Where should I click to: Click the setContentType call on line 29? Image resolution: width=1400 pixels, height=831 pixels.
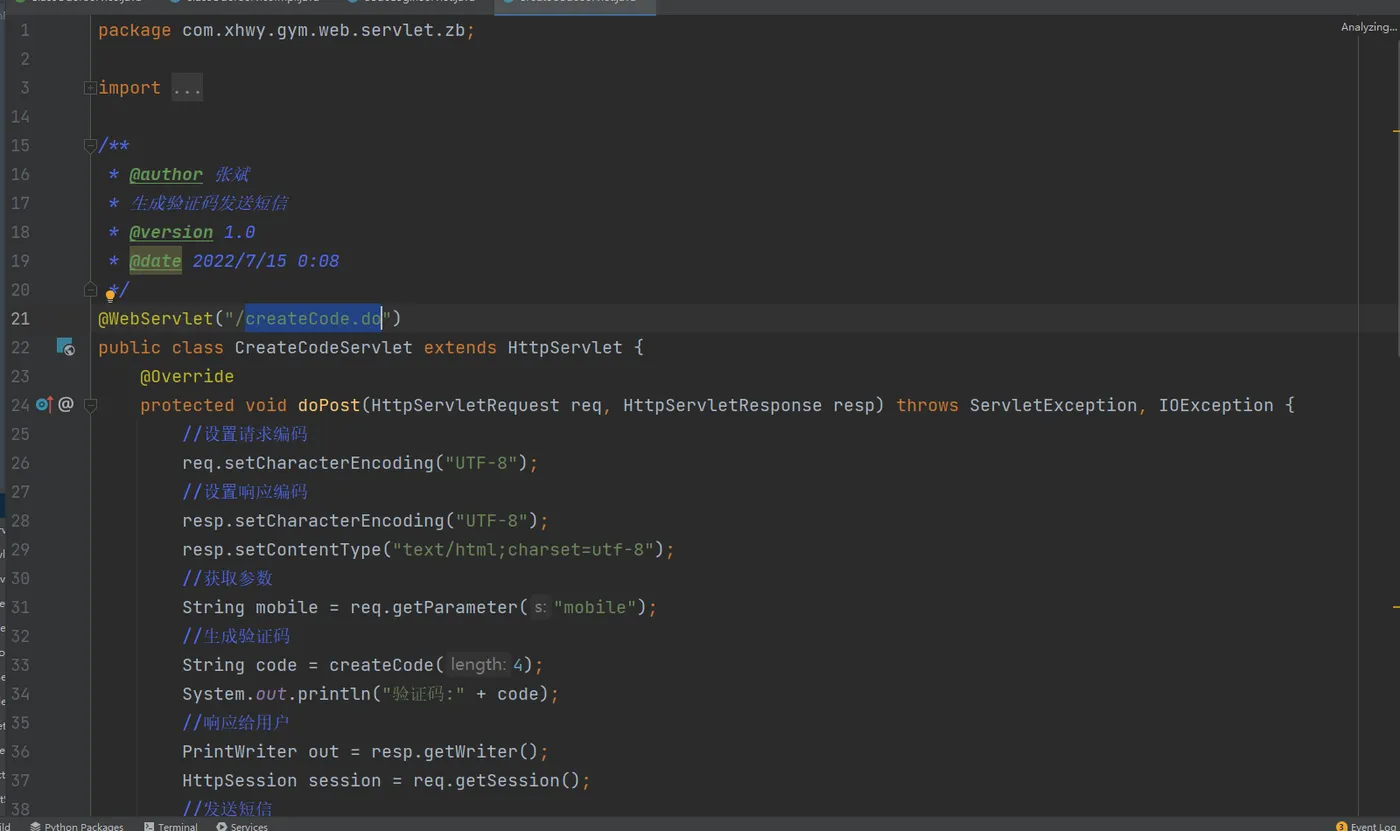pyautogui.click(x=308, y=550)
